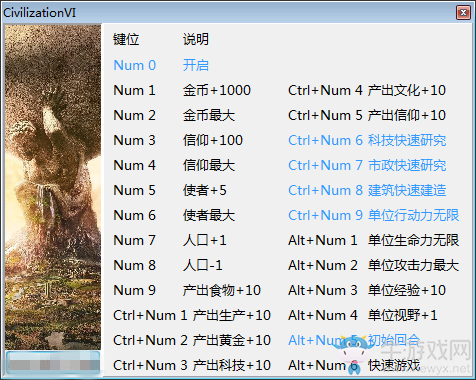
Task: Select the 人口-1 entry
Action: pos(203,265)
